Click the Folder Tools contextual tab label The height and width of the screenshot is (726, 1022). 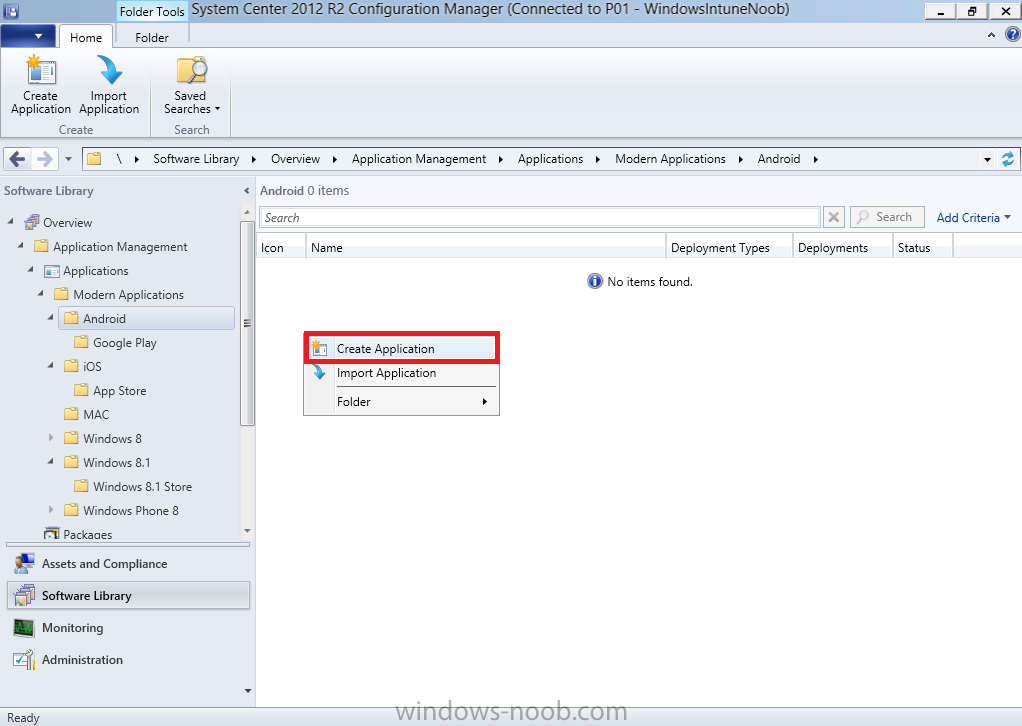tap(153, 12)
